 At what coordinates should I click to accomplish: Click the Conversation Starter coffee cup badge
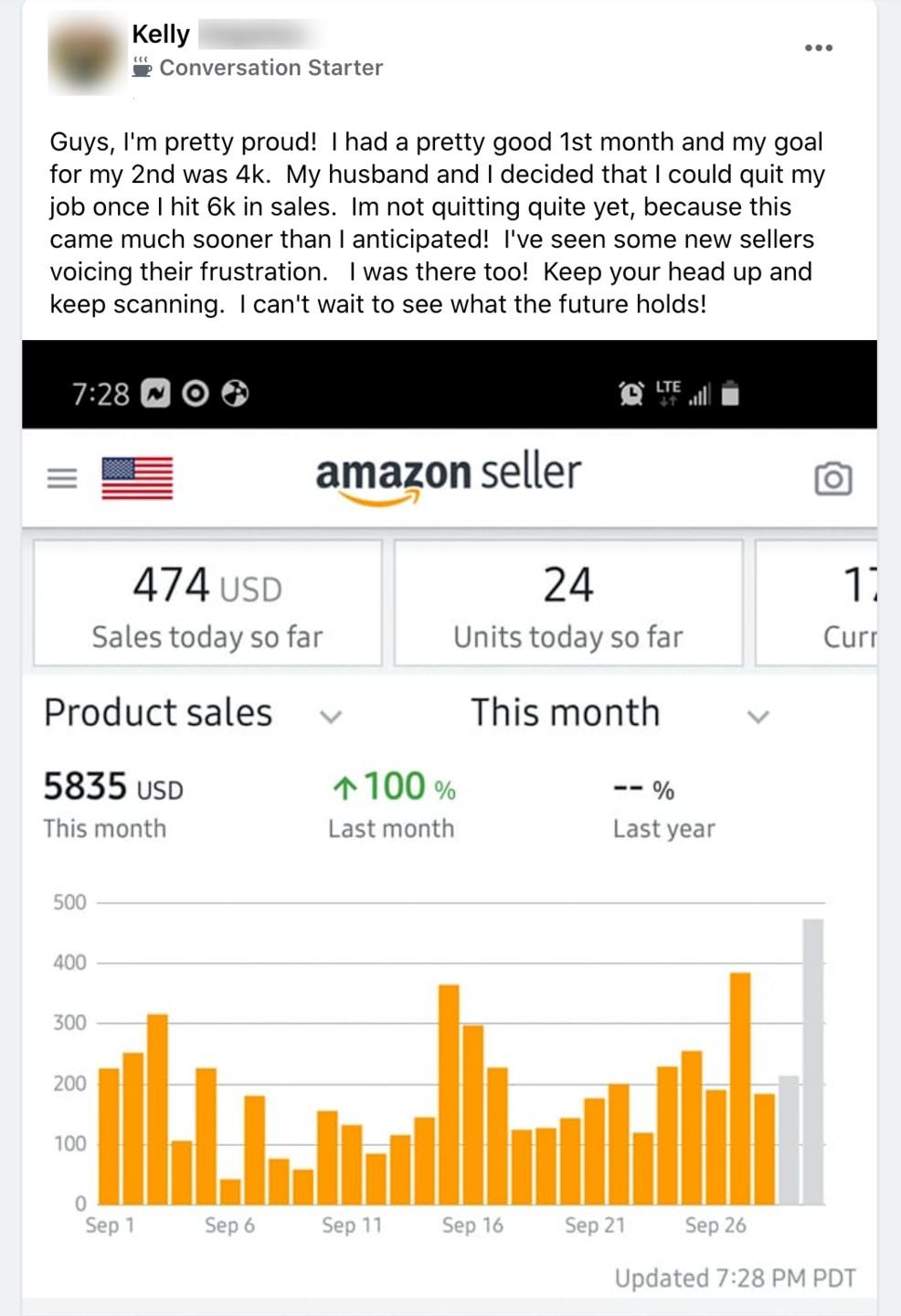tap(142, 67)
